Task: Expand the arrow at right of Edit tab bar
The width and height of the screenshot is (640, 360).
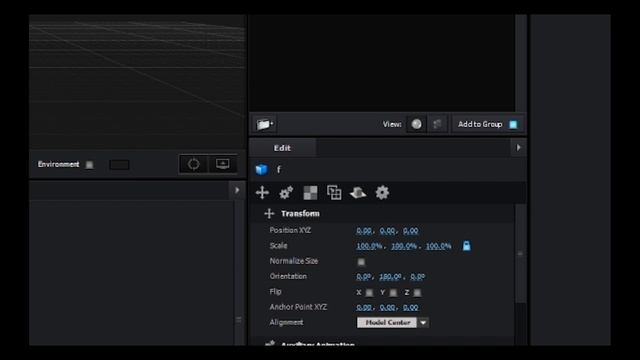Action: click(518, 147)
